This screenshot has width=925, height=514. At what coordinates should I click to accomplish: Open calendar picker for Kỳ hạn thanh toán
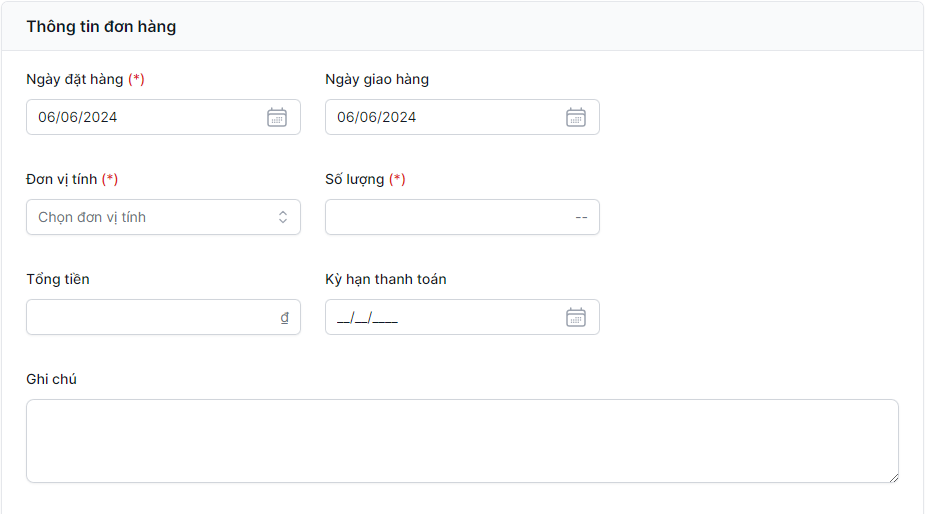(576, 317)
